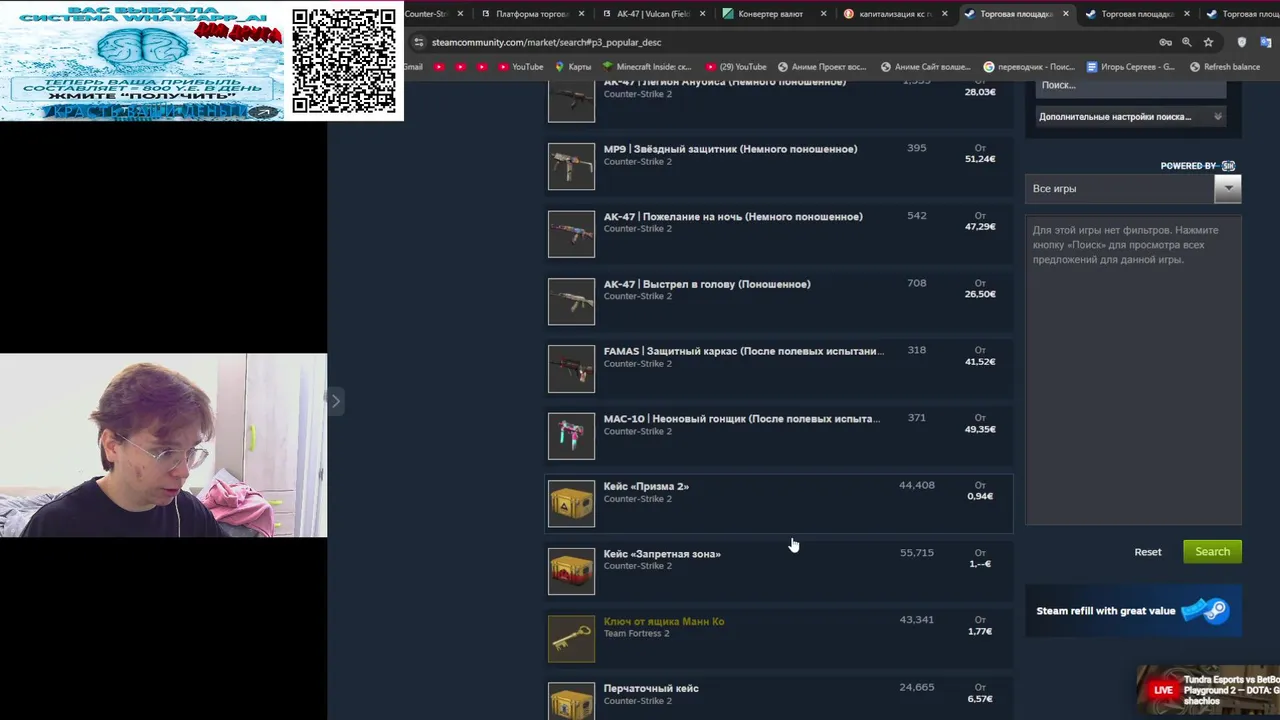
Task: Open FAMAS | Защитный каркас listing title
Action: tap(744, 351)
